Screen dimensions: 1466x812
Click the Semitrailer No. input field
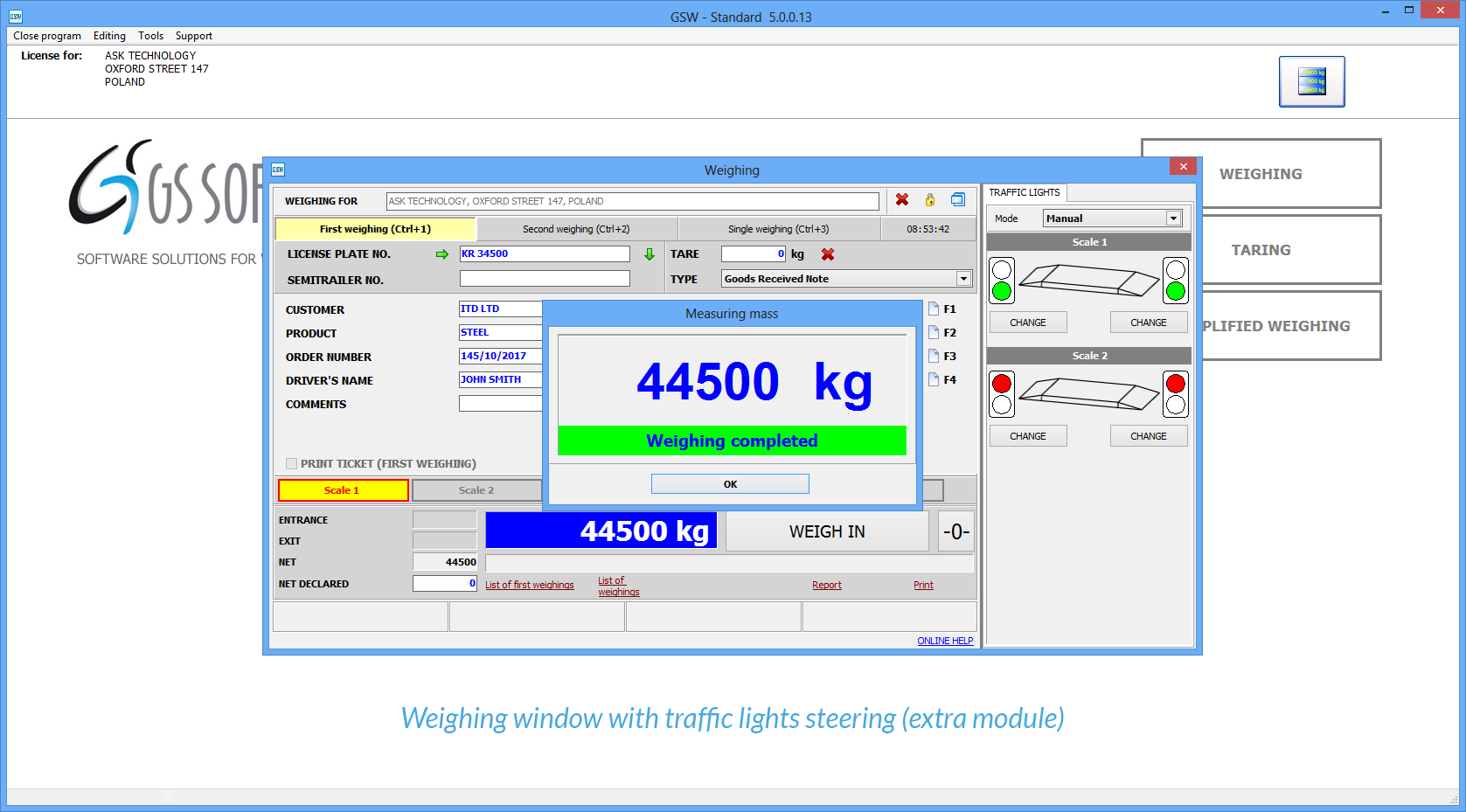pos(545,279)
